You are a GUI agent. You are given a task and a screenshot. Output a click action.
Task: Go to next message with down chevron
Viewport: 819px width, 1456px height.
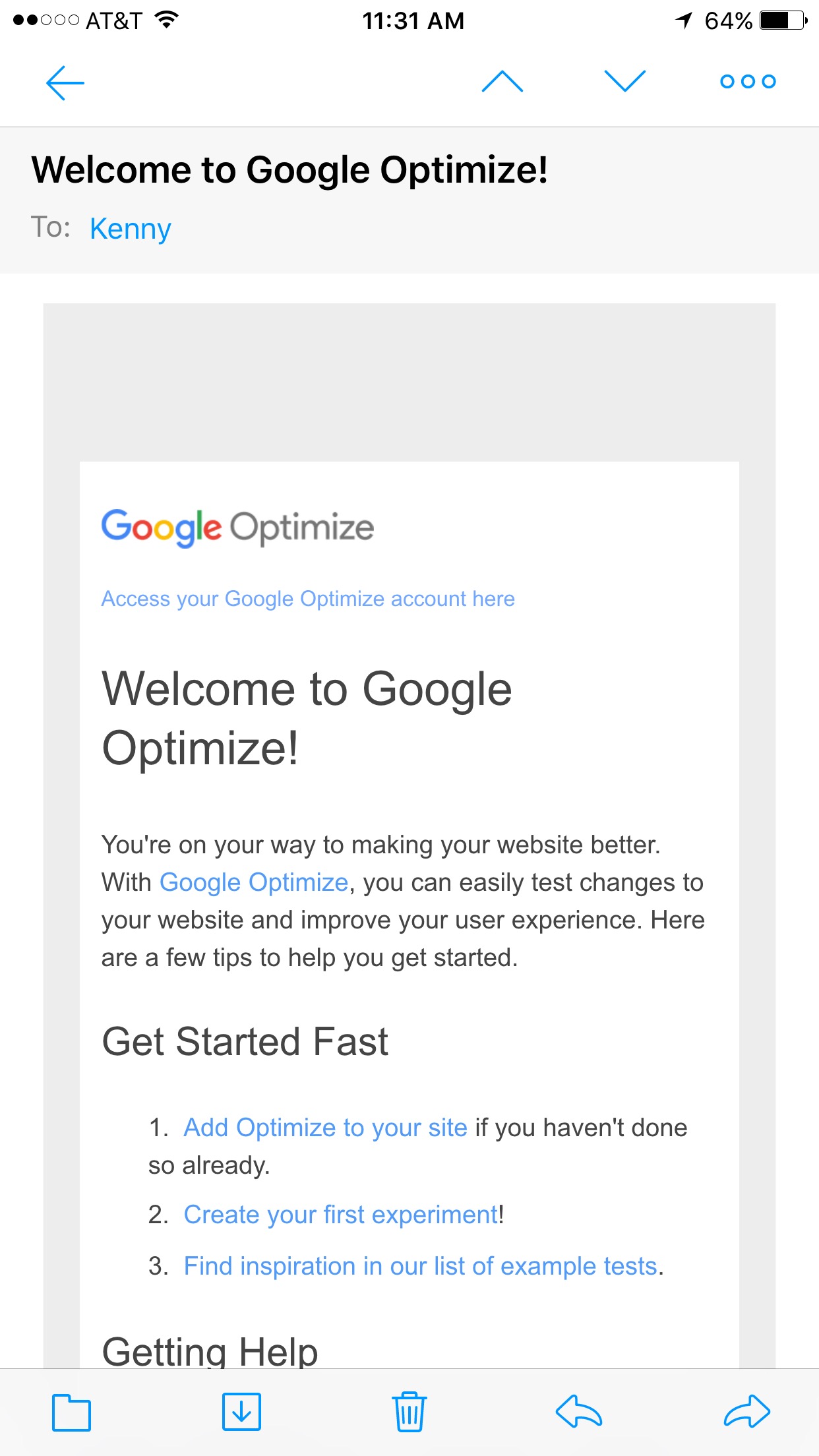(x=625, y=81)
